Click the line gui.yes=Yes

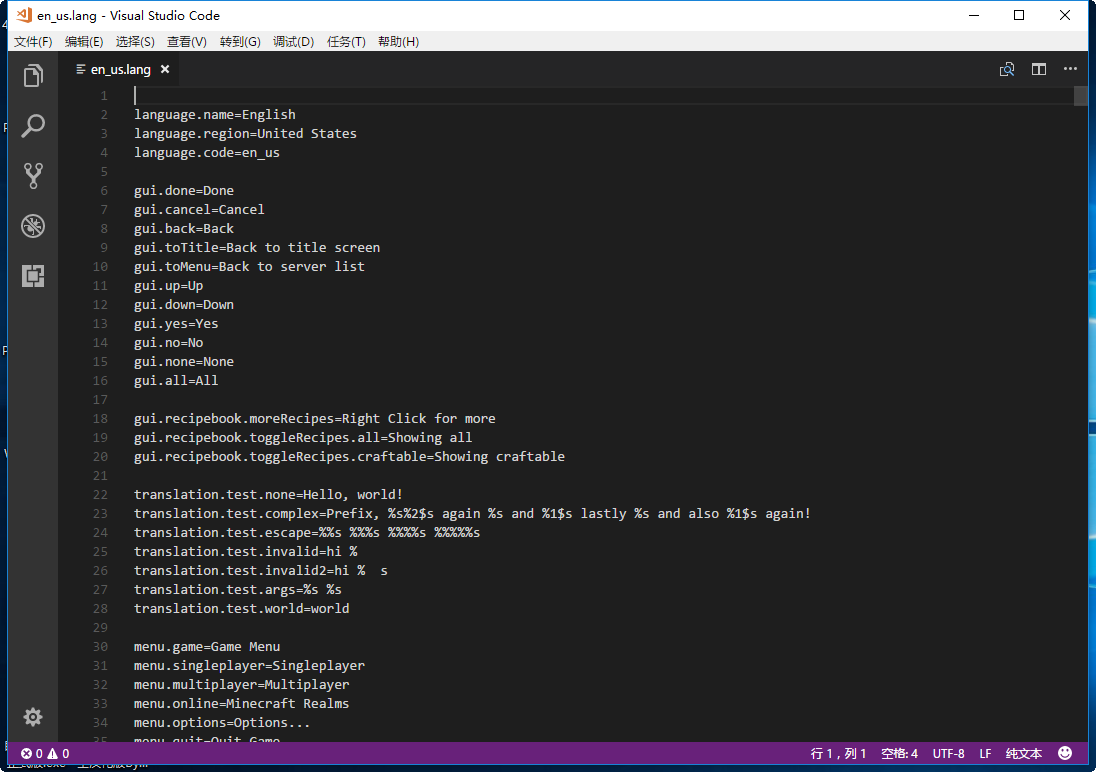[x=176, y=323]
